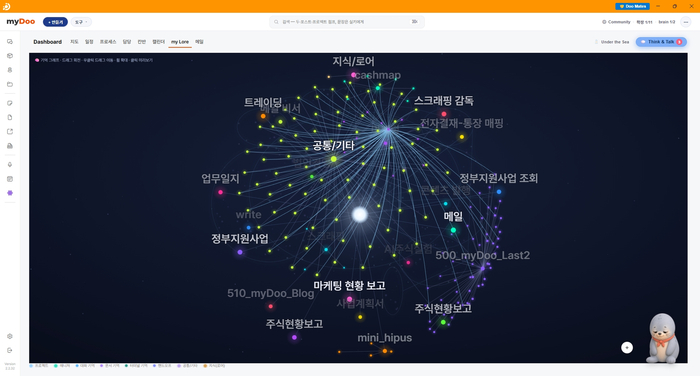700x376 pixels.
Task: Click the magnifier icon in search bar
Action: click(276, 22)
